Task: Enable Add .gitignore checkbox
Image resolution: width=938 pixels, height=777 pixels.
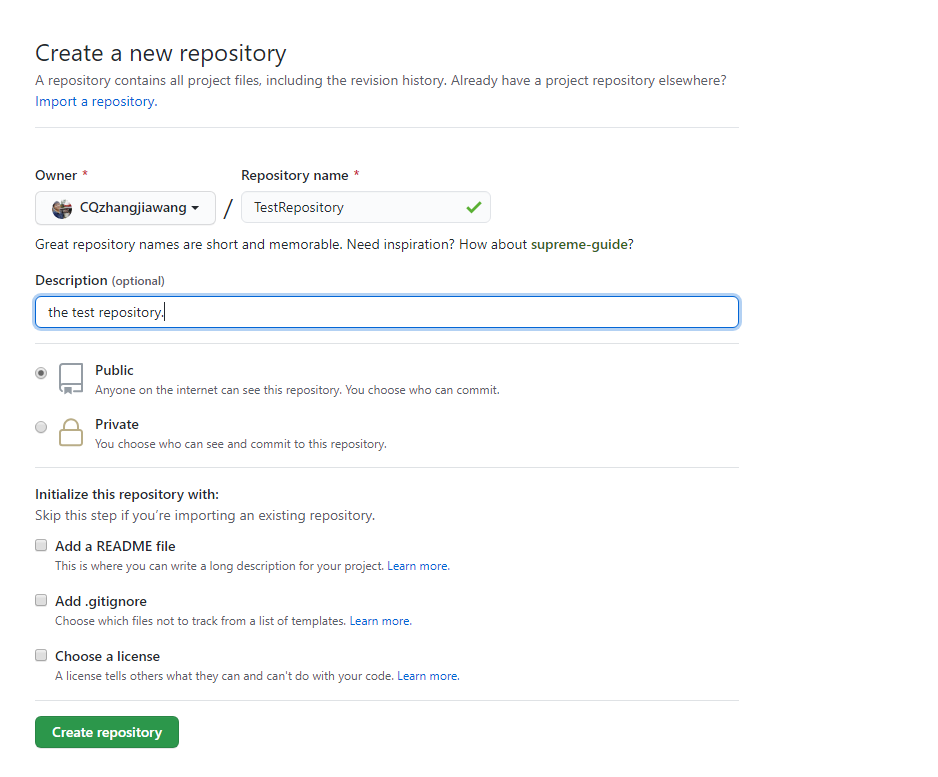Action: point(41,600)
